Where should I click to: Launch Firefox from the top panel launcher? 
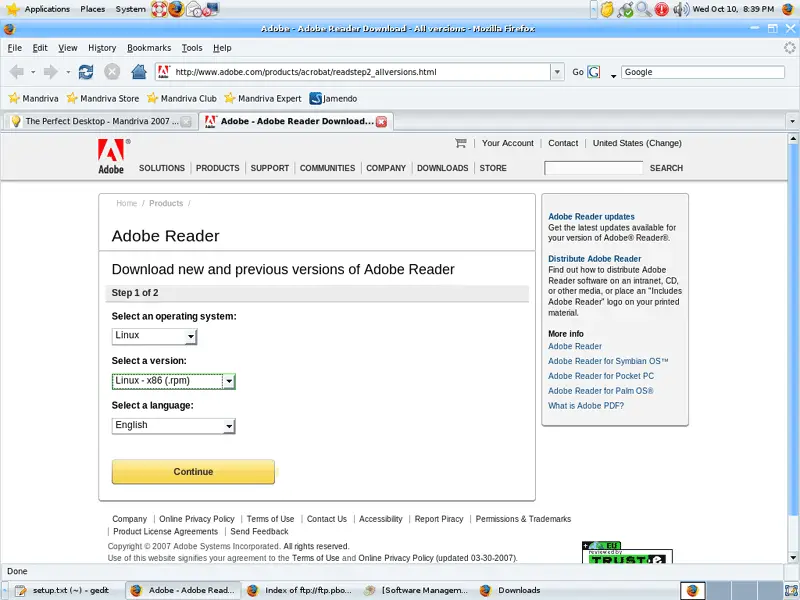pyautogui.click(x=177, y=9)
